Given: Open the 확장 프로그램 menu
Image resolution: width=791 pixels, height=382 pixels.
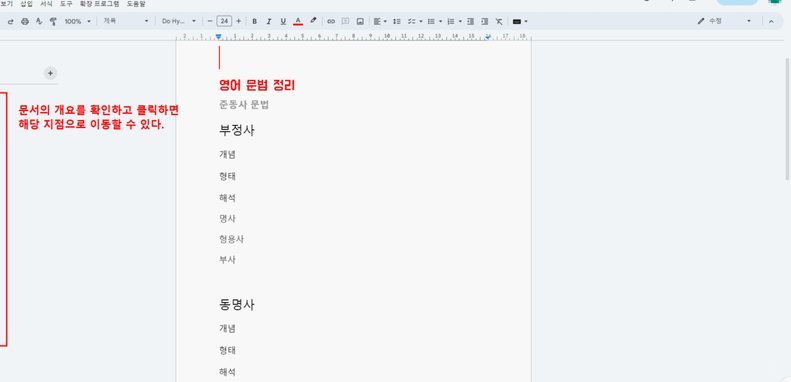Looking at the screenshot, I should pyautogui.click(x=99, y=4).
